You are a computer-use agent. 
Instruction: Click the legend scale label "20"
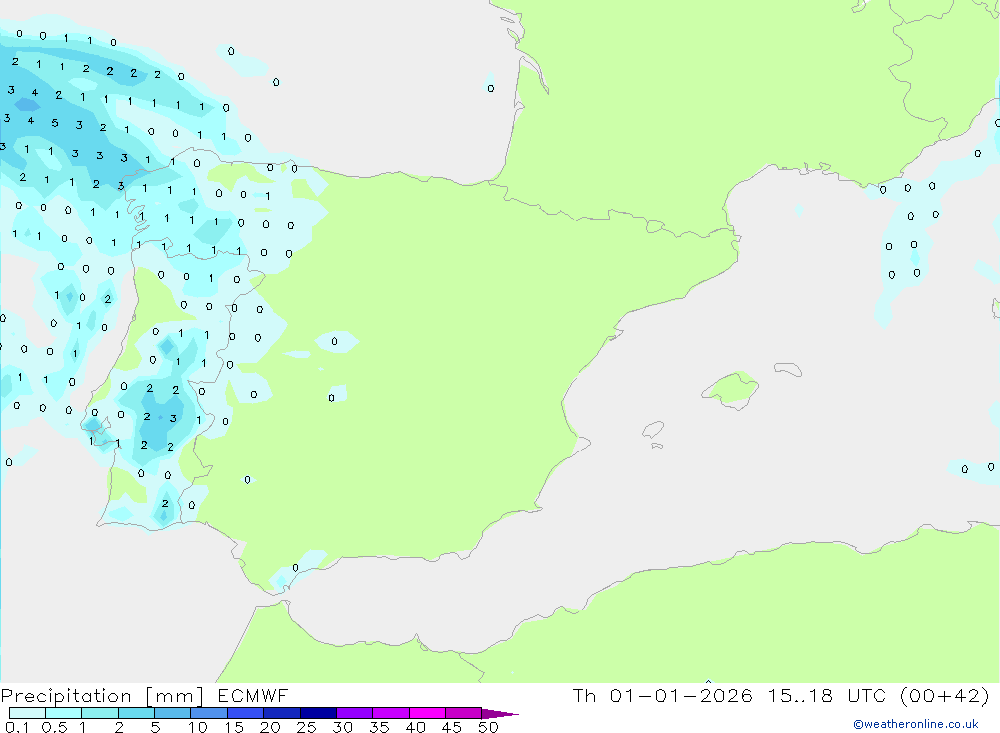point(270,727)
